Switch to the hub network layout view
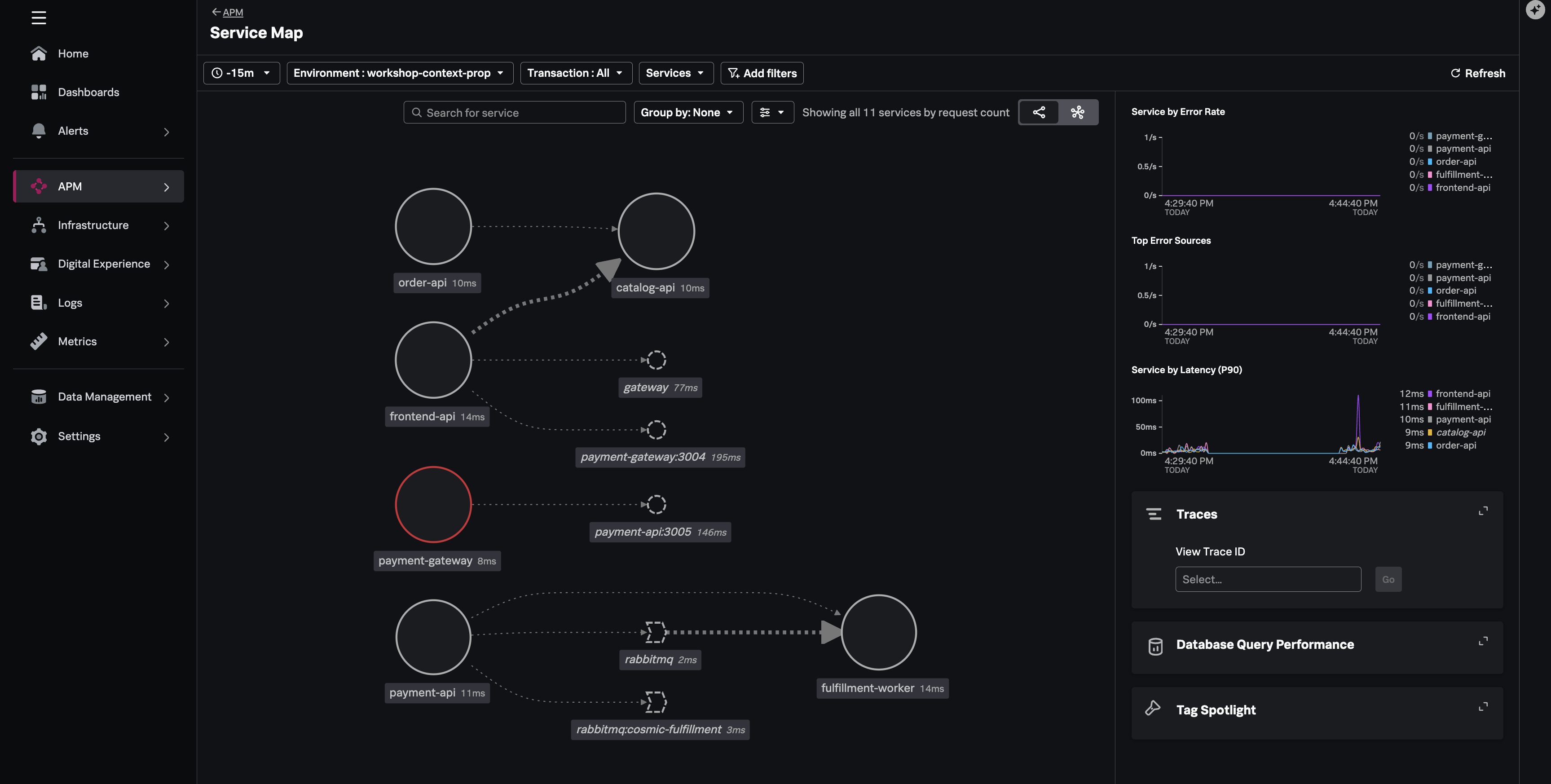Screen dimensions: 1551x784 (1078, 112)
